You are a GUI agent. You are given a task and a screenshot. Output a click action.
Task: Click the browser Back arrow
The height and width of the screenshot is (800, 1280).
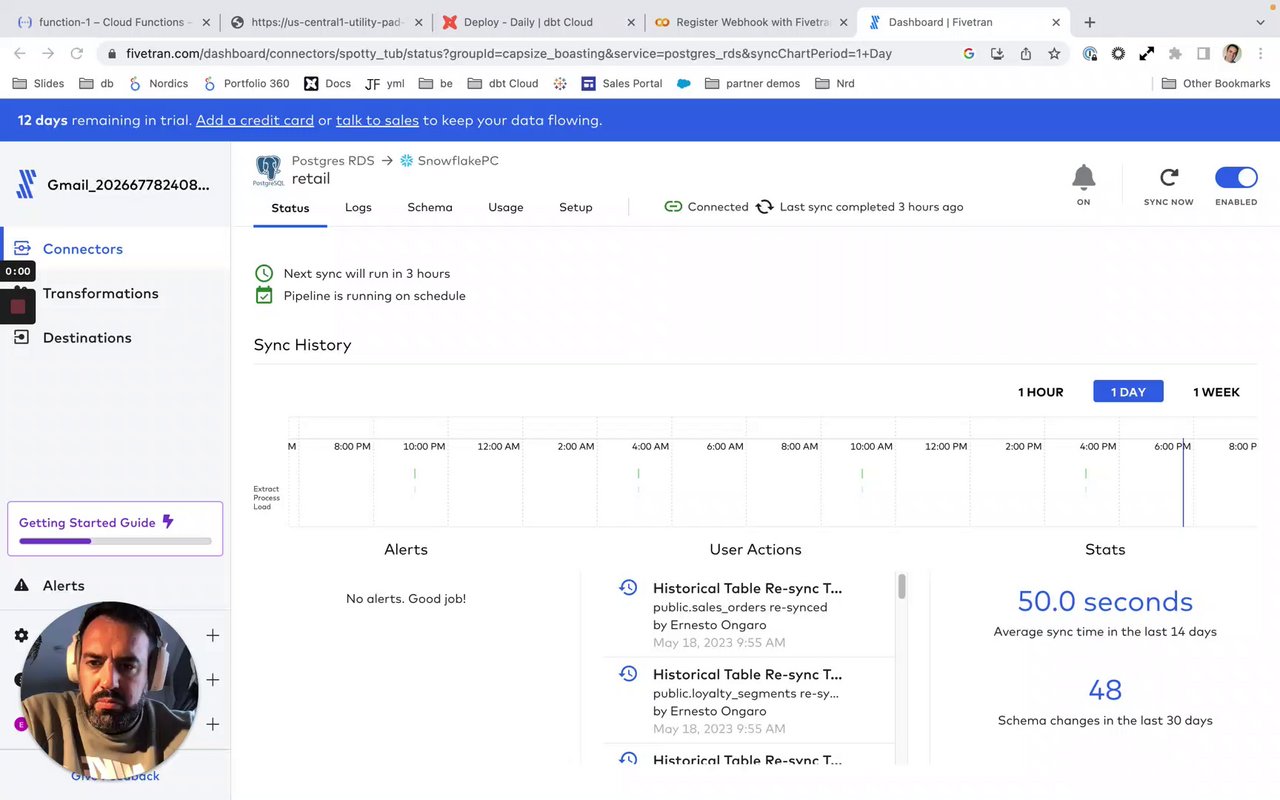(x=20, y=53)
